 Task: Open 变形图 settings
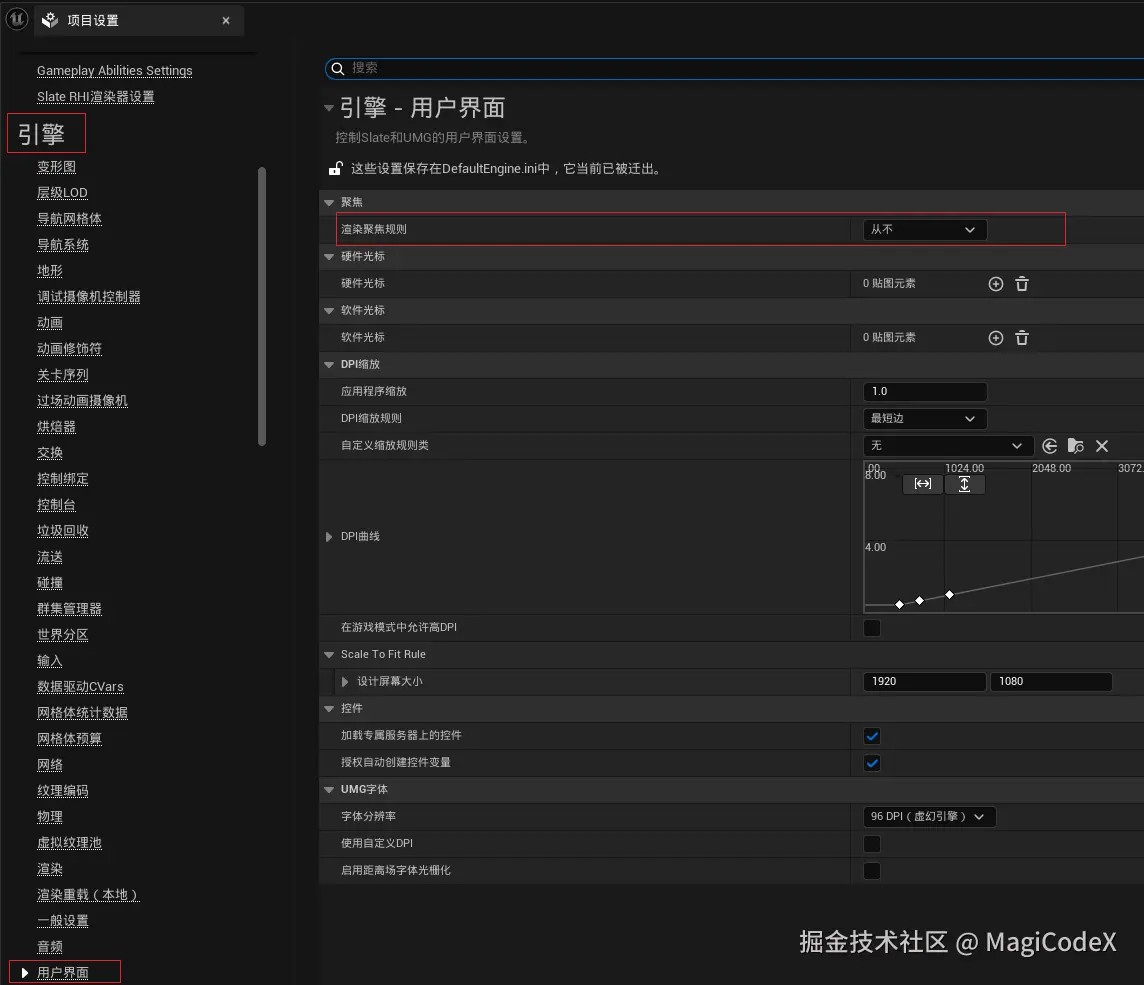[x=56, y=167]
